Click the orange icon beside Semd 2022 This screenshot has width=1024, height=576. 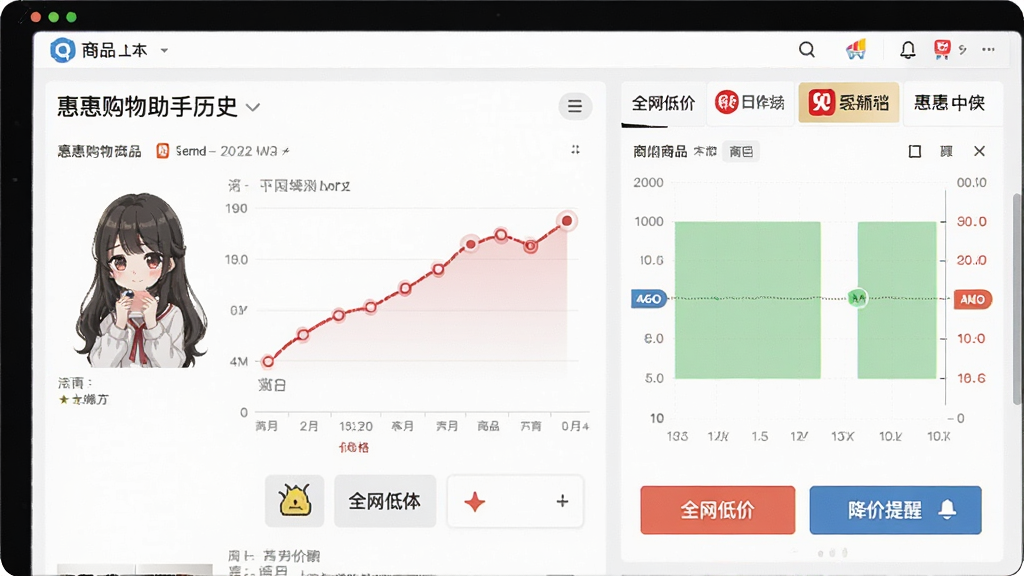163,151
